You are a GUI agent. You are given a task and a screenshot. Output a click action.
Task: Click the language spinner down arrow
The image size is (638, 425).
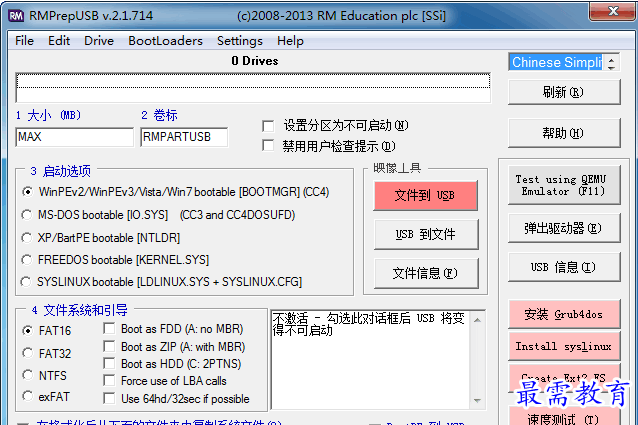[x=611, y=67]
